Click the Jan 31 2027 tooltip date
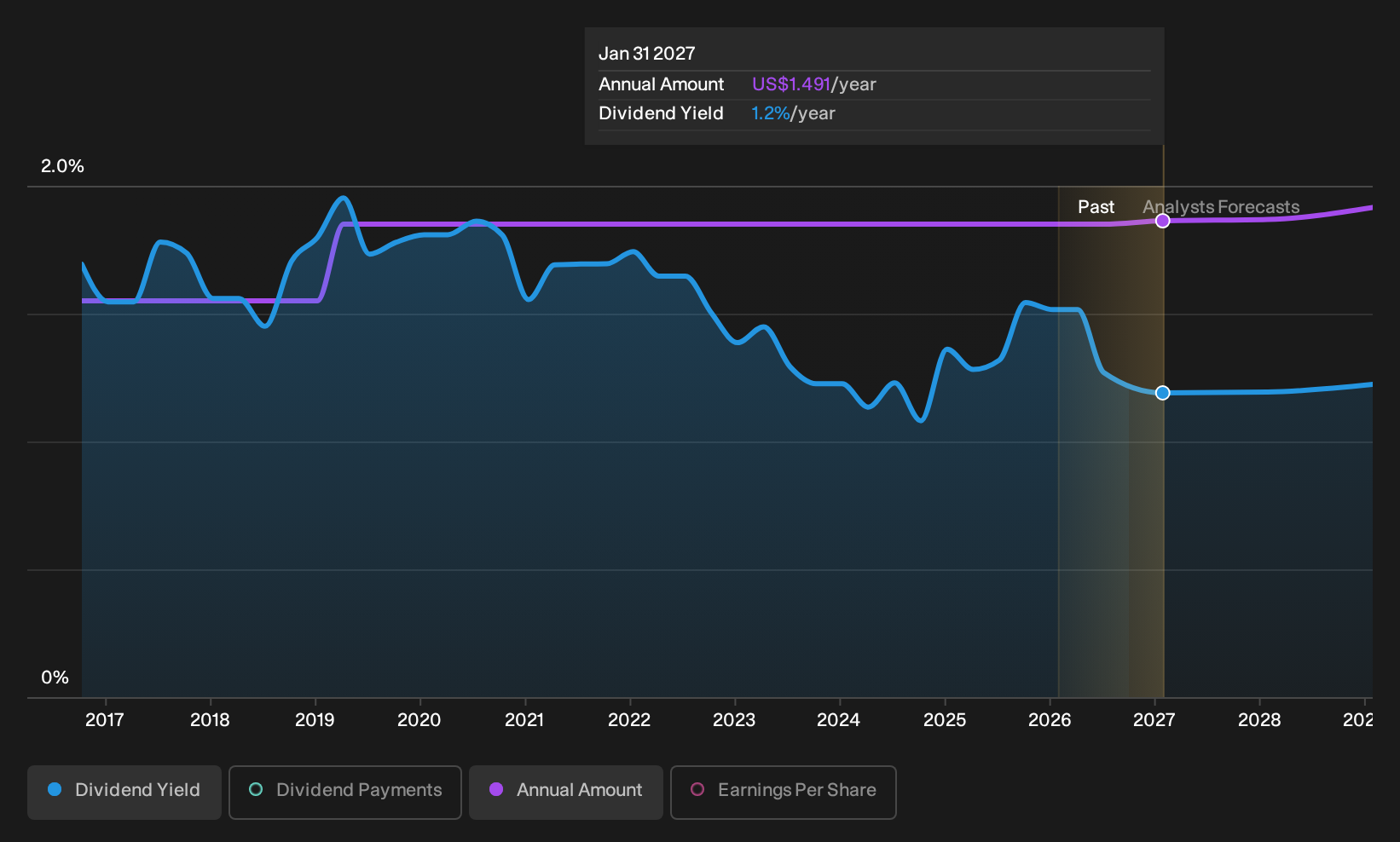Viewport: 1400px width, 842px height. point(646,54)
